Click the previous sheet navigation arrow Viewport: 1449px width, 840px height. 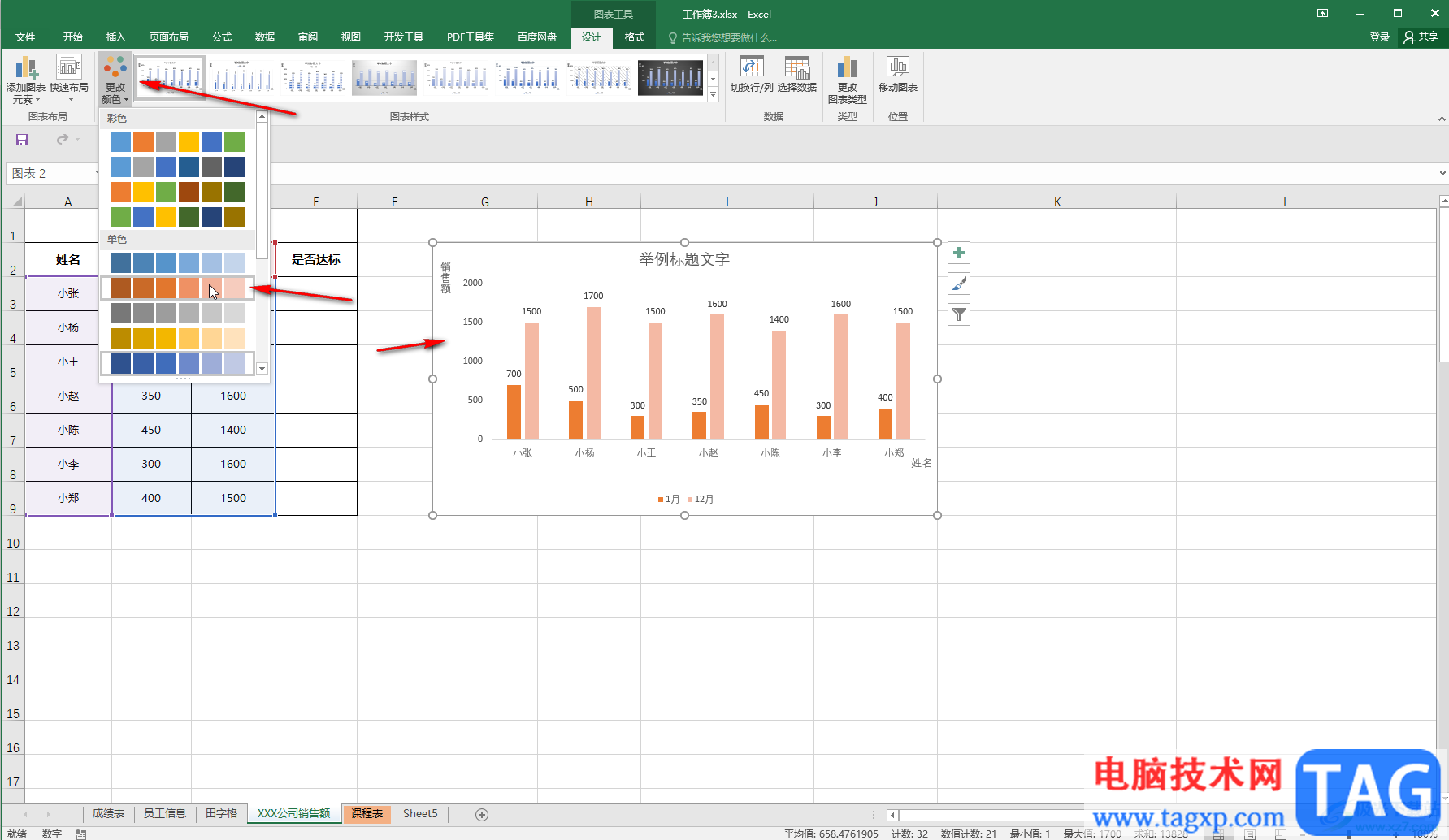pos(26,814)
